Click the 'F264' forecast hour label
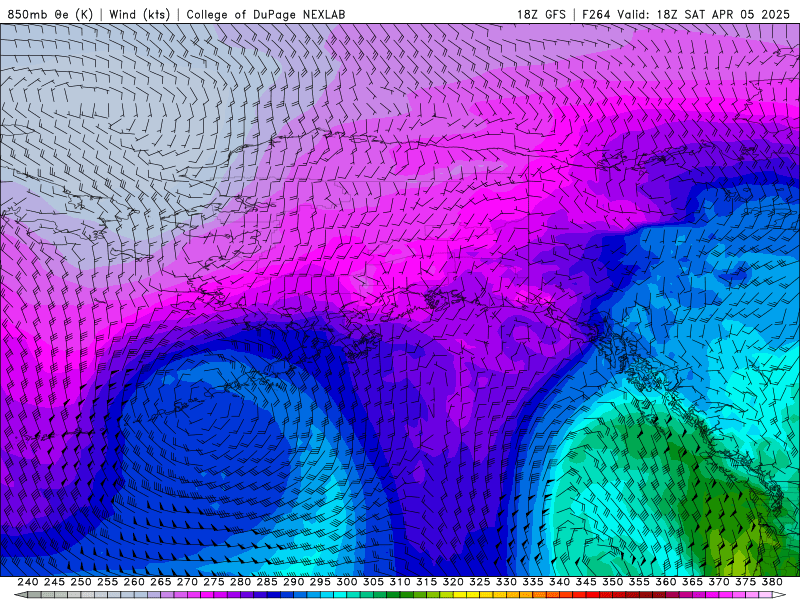800x600 pixels. click(596, 14)
